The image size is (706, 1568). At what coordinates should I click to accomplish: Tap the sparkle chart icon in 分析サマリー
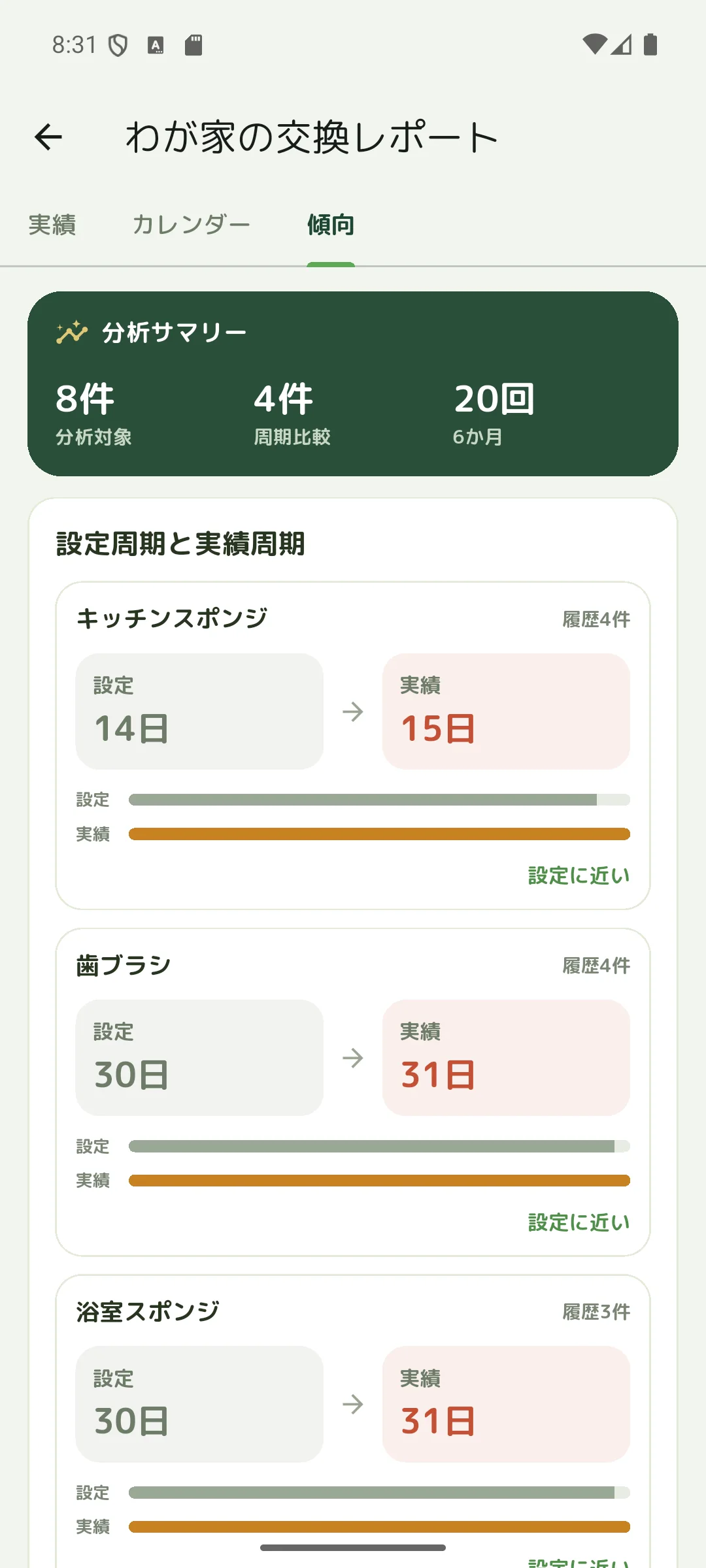(72, 333)
